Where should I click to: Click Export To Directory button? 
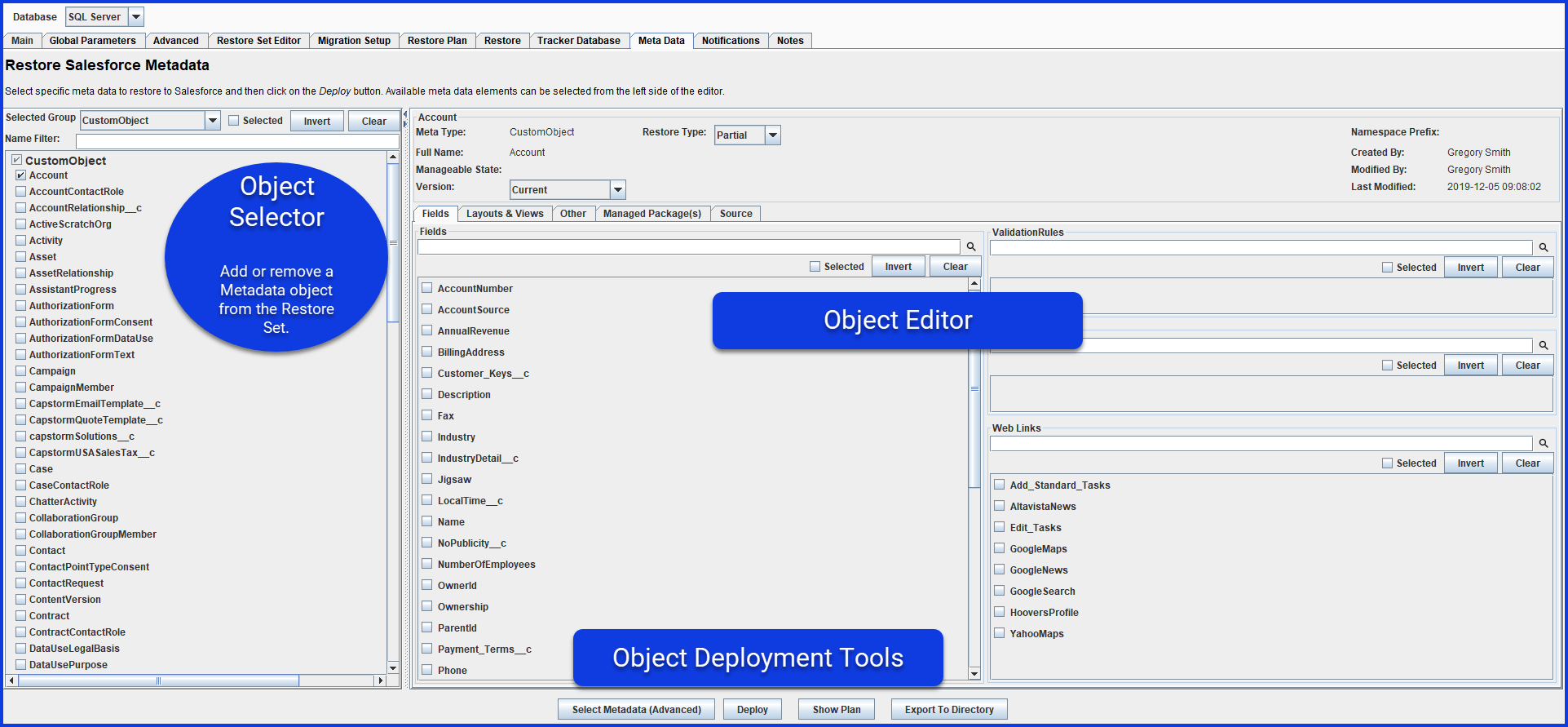click(949, 709)
